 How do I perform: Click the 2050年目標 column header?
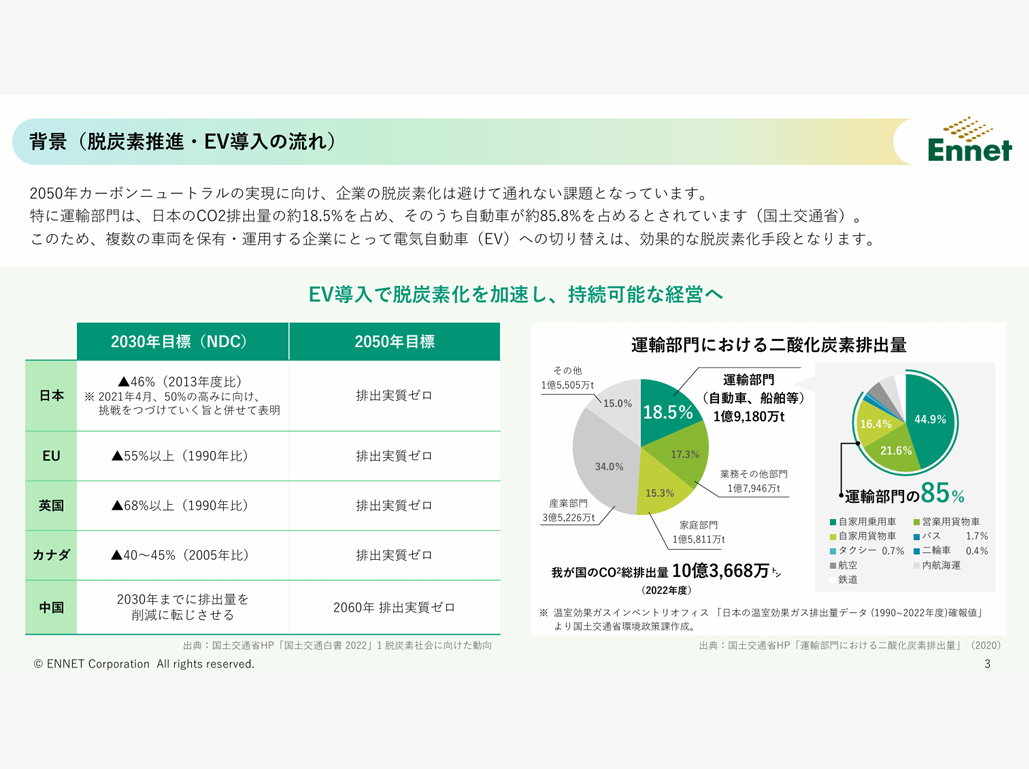pos(394,341)
